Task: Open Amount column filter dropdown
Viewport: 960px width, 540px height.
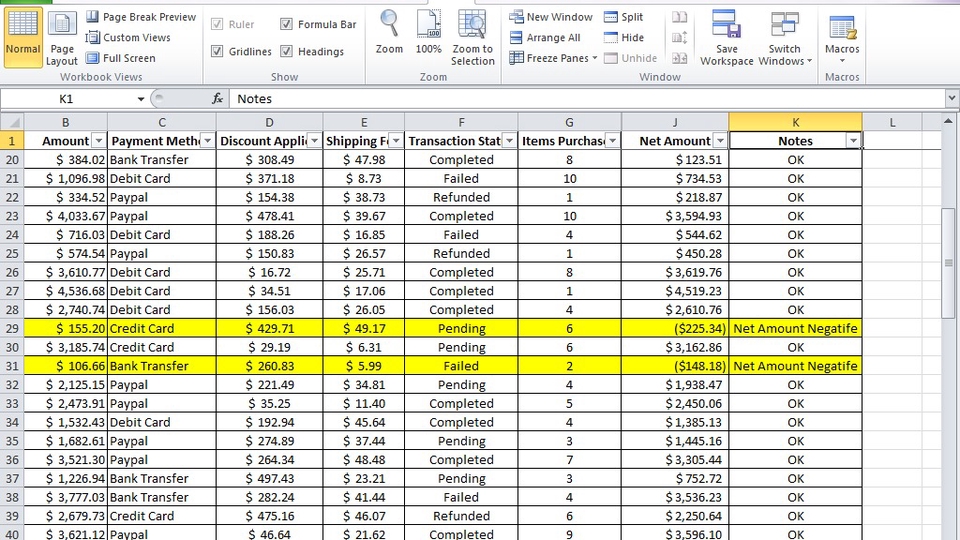Action: (x=99, y=141)
